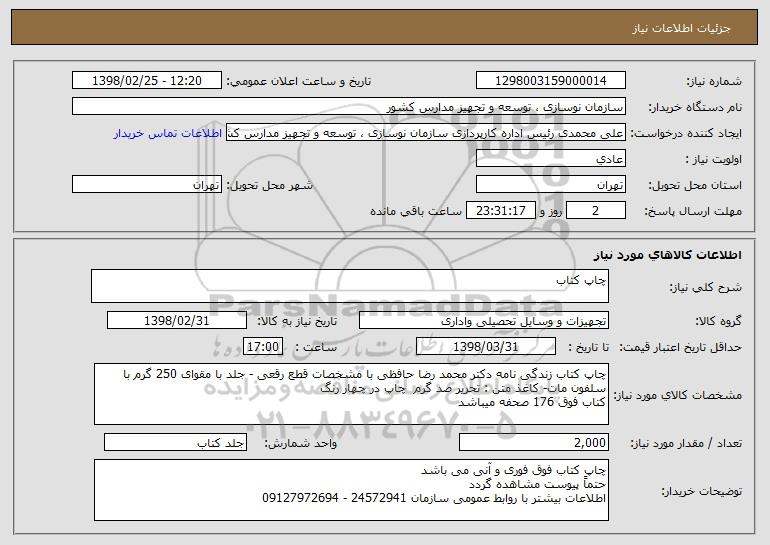Image resolution: width=770 pixels, height=545 pixels.
Task: Click the شرح کلی نیاز box چاپ کتاب
Action: tap(350, 286)
